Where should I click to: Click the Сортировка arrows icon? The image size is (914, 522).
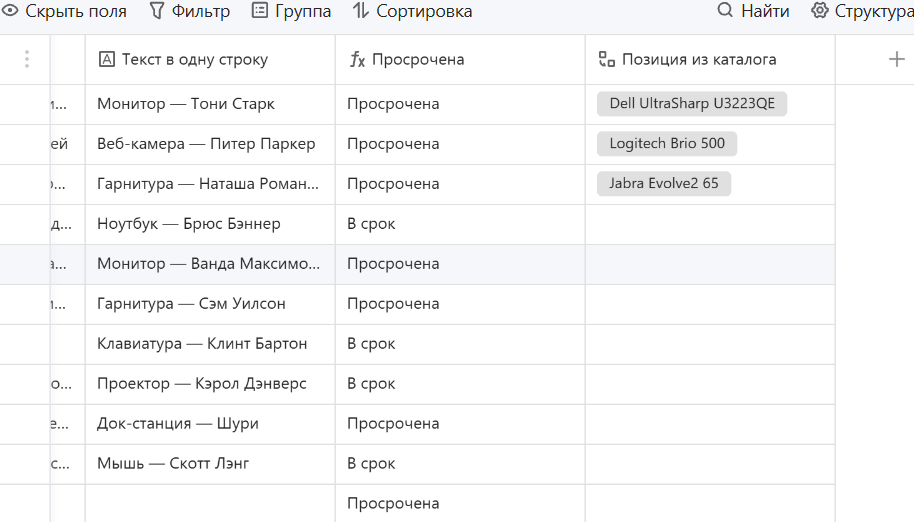pyautogui.click(x=361, y=10)
